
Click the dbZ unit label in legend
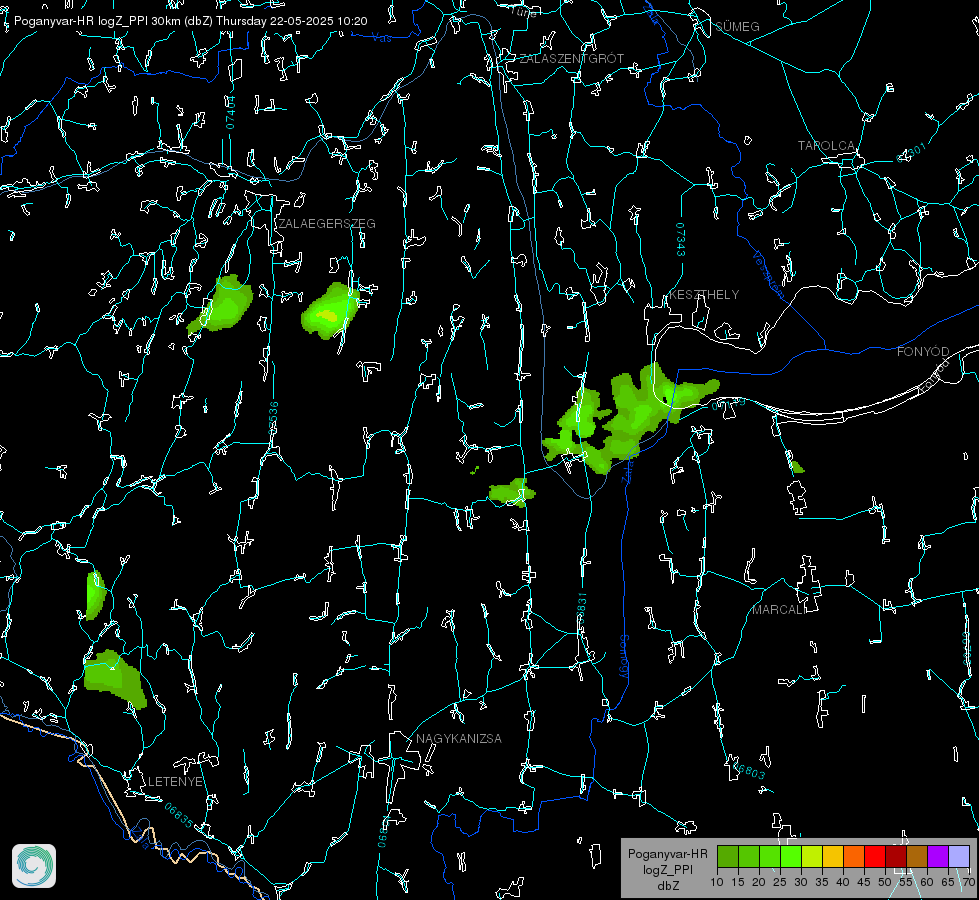[668, 886]
